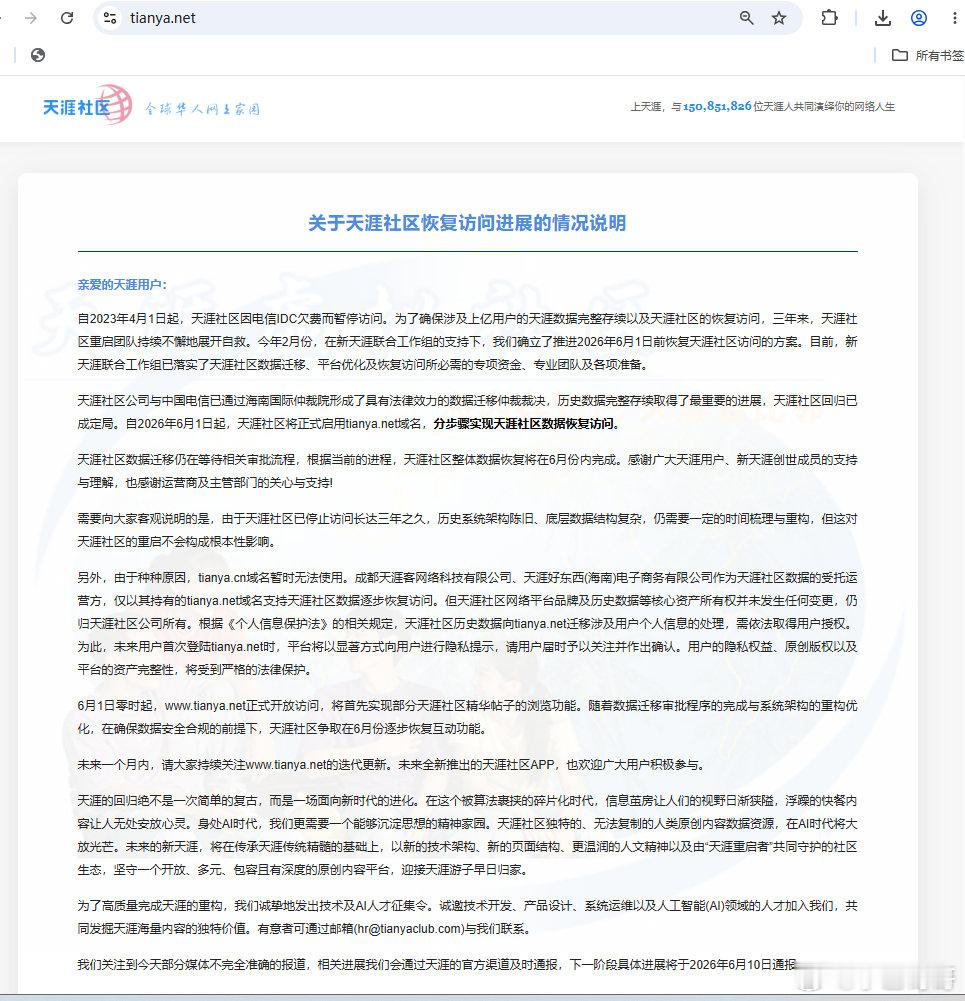Open the zoom magnifier in address bar
The height and width of the screenshot is (1001, 965).
pyautogui.click(x=746, y=18)
